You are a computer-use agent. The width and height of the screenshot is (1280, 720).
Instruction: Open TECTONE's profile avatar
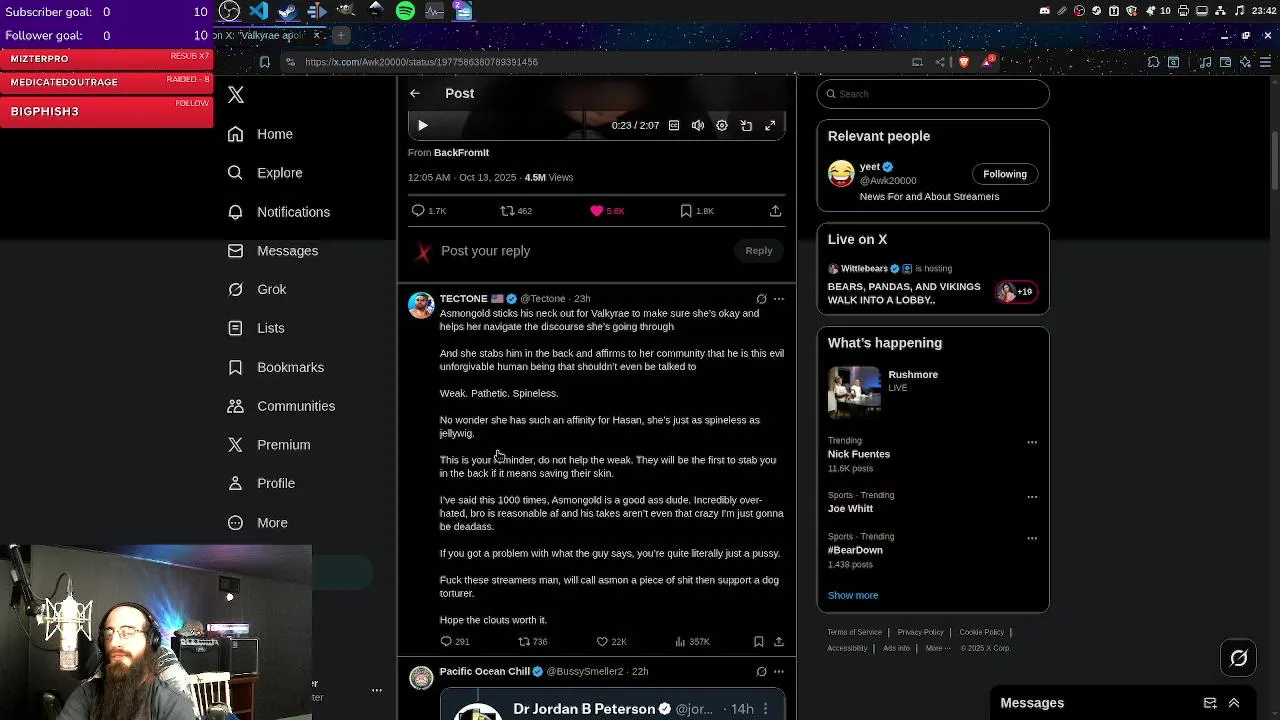(x=421, y=305)
